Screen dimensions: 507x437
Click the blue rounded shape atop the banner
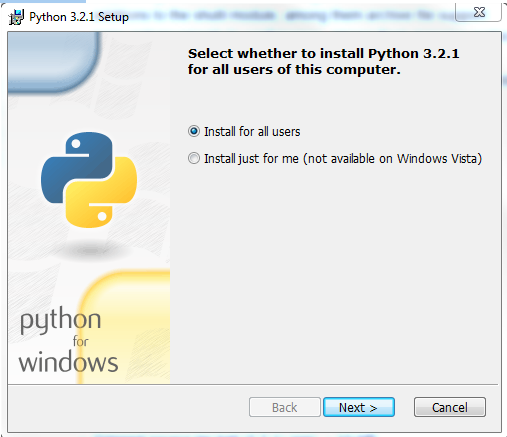53,62
